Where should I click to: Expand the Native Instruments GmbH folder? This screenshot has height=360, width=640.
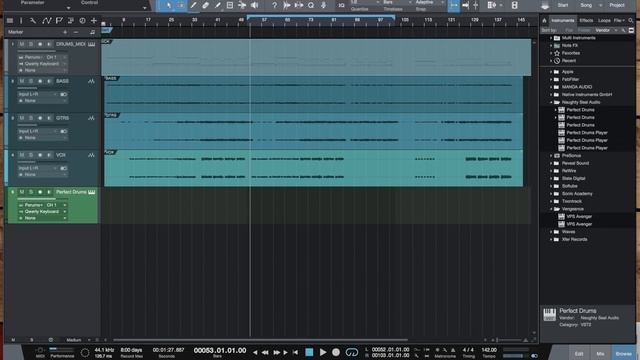click(551, 95)
